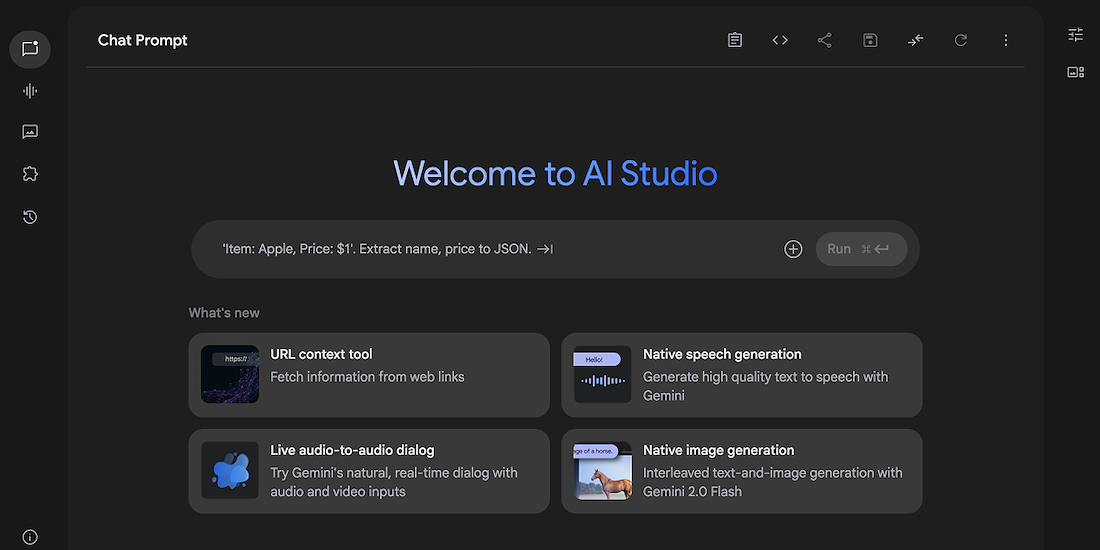Save the prompt with the floppy disk icon
Viewport: 1100px width, 550px height.
(x=870, y=40)
